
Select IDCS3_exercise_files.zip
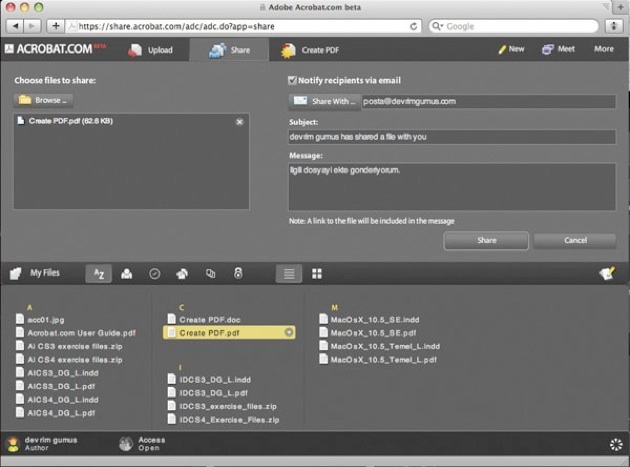coord(228,406)
